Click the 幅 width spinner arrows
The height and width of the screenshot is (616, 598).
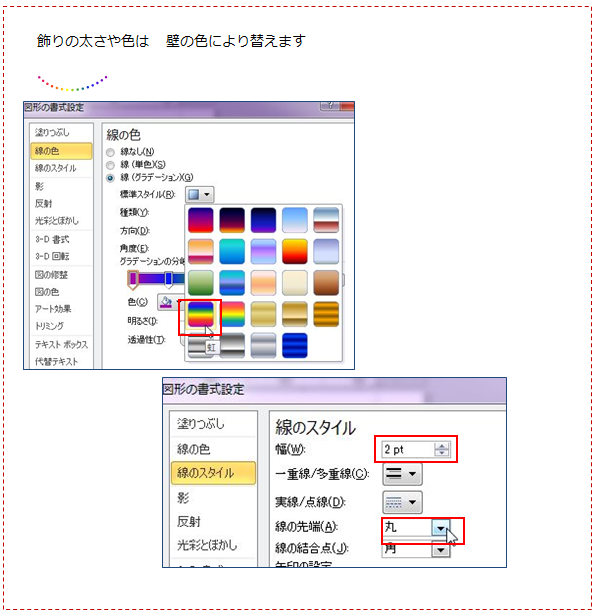(442, 449)
